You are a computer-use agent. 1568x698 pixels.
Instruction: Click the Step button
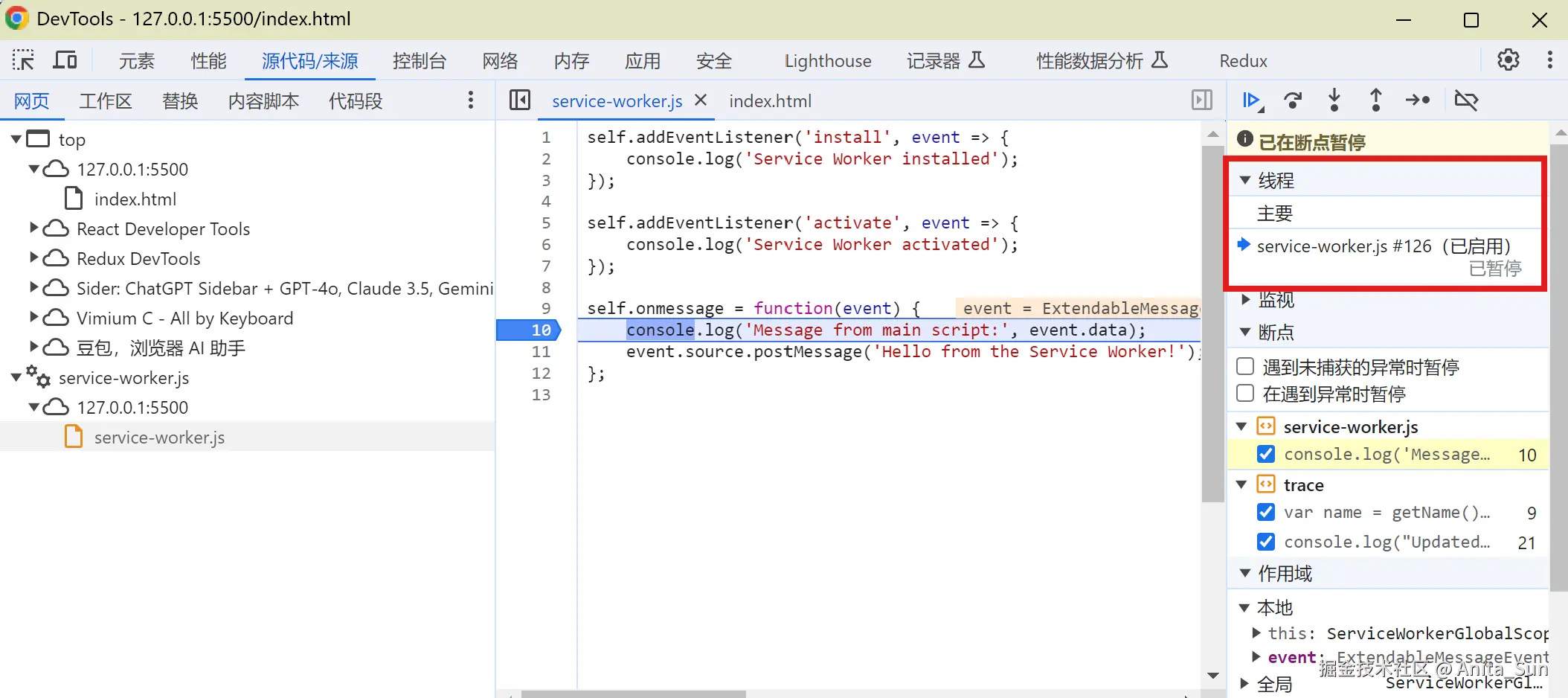pyautogui.click(x=1418, y=100)
